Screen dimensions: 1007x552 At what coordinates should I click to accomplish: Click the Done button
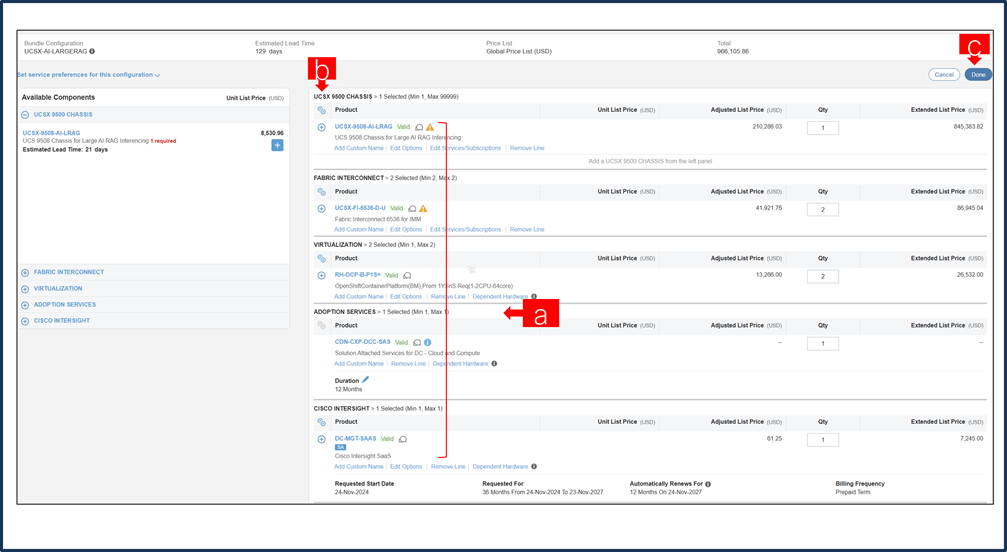(x=978, y=75)
